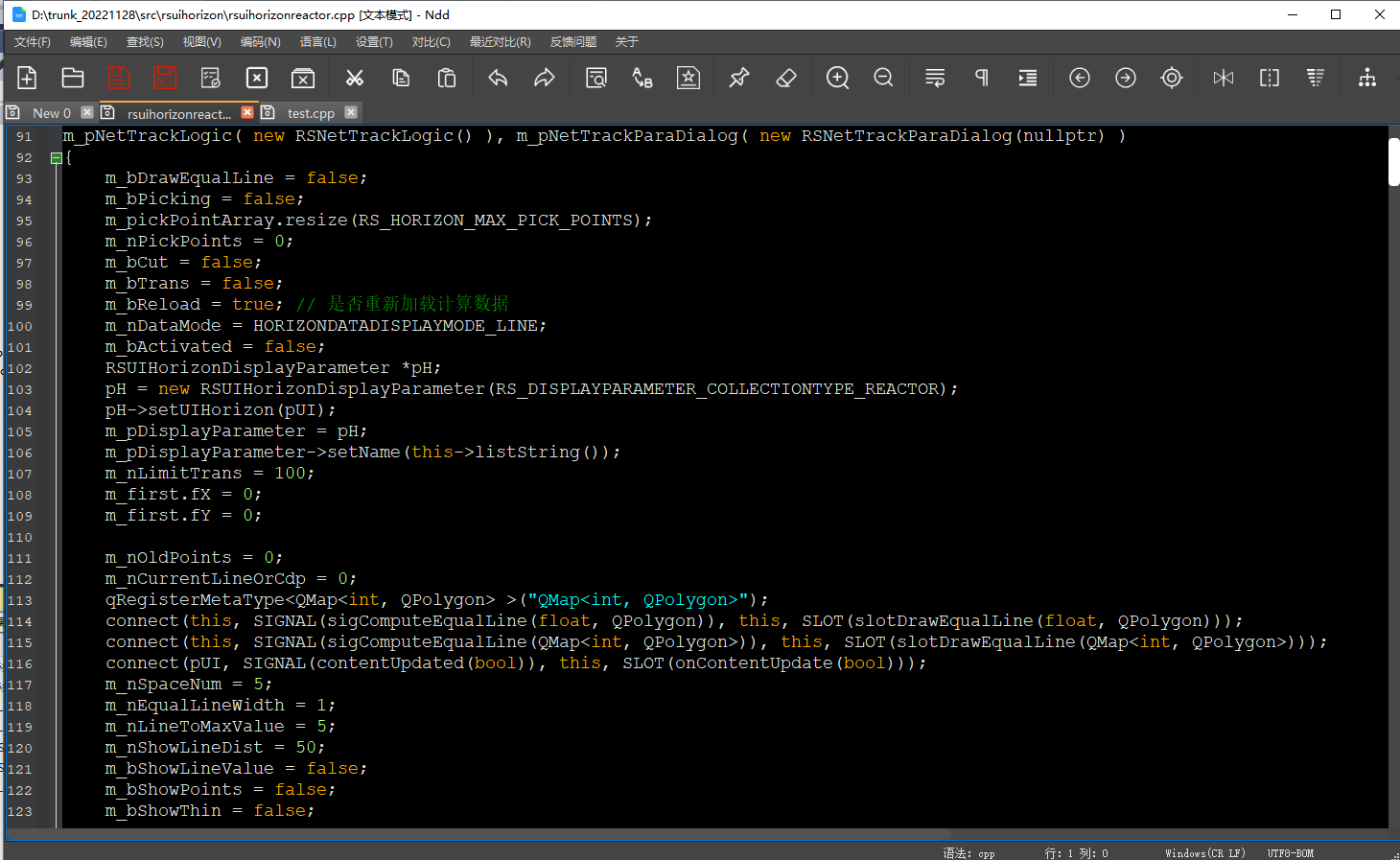Open the 编码(N) menu
This screenshot has width=1400, height=860.
click(260, 42)
